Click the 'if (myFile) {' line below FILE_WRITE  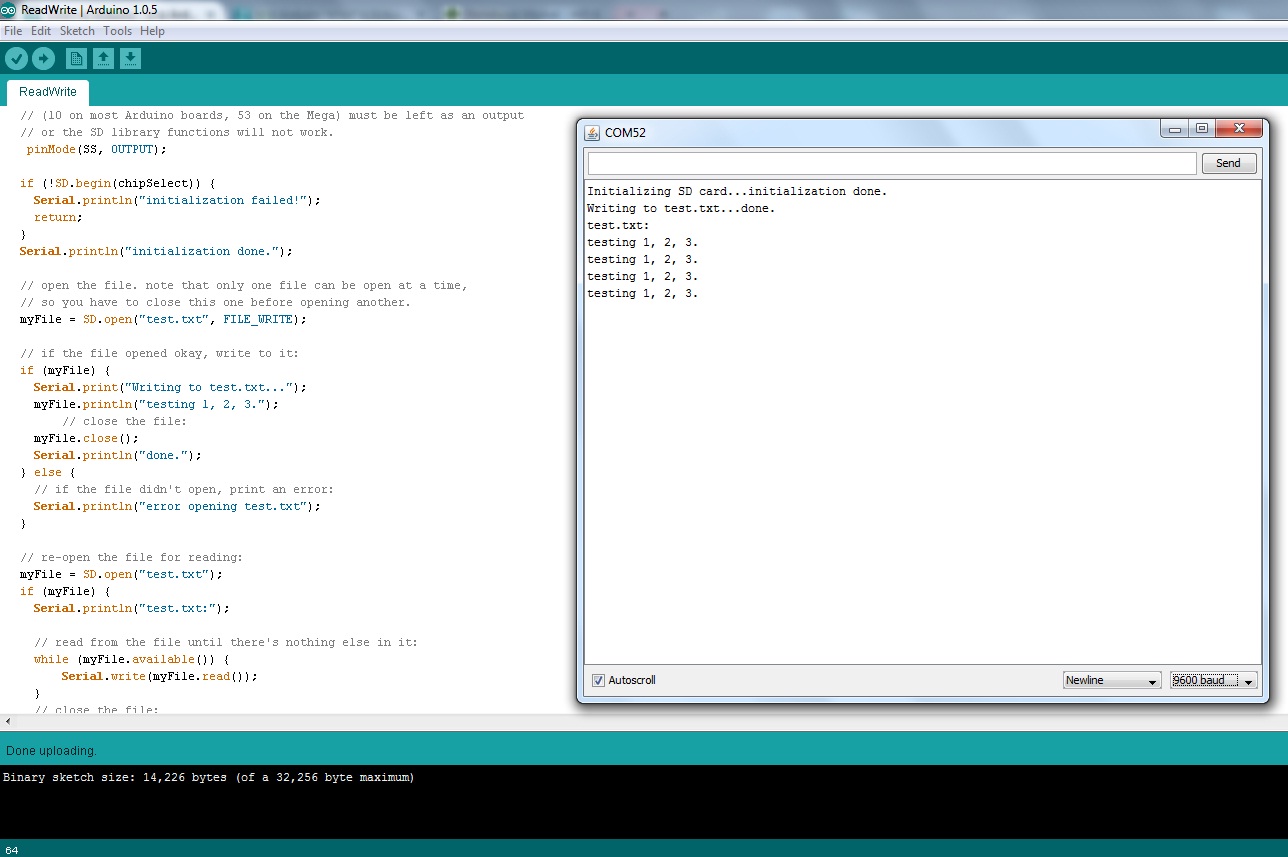pos(65,370)
